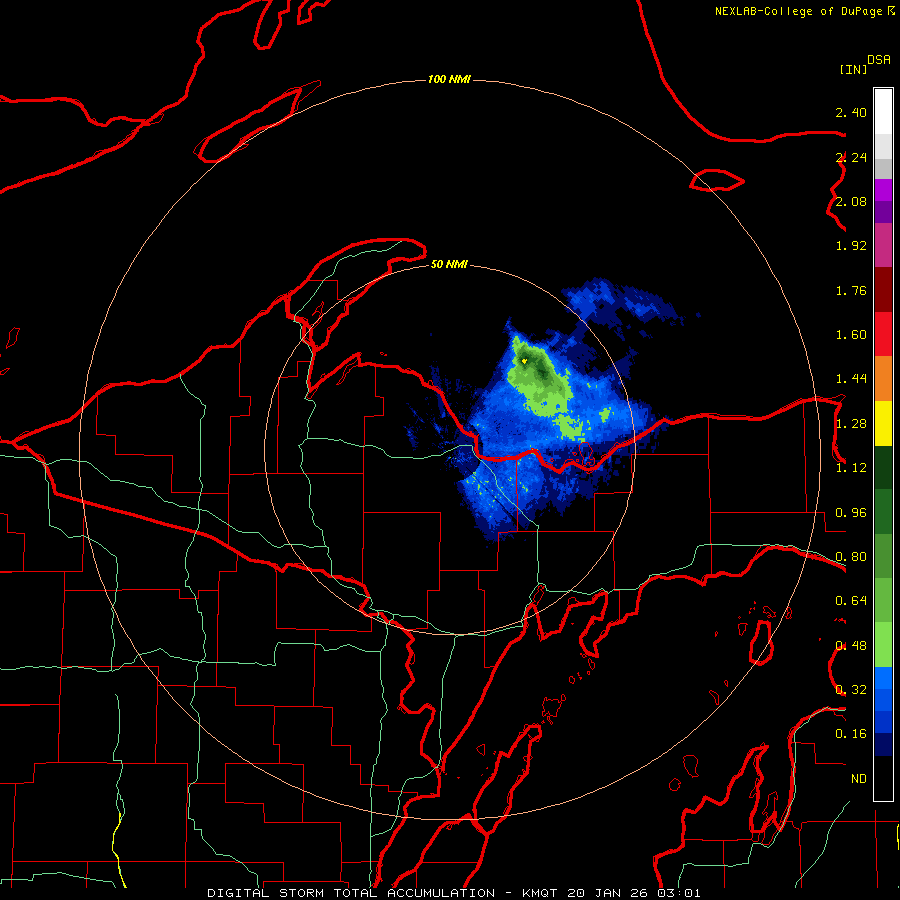Click the 0.96 legend value

point(851,513)
